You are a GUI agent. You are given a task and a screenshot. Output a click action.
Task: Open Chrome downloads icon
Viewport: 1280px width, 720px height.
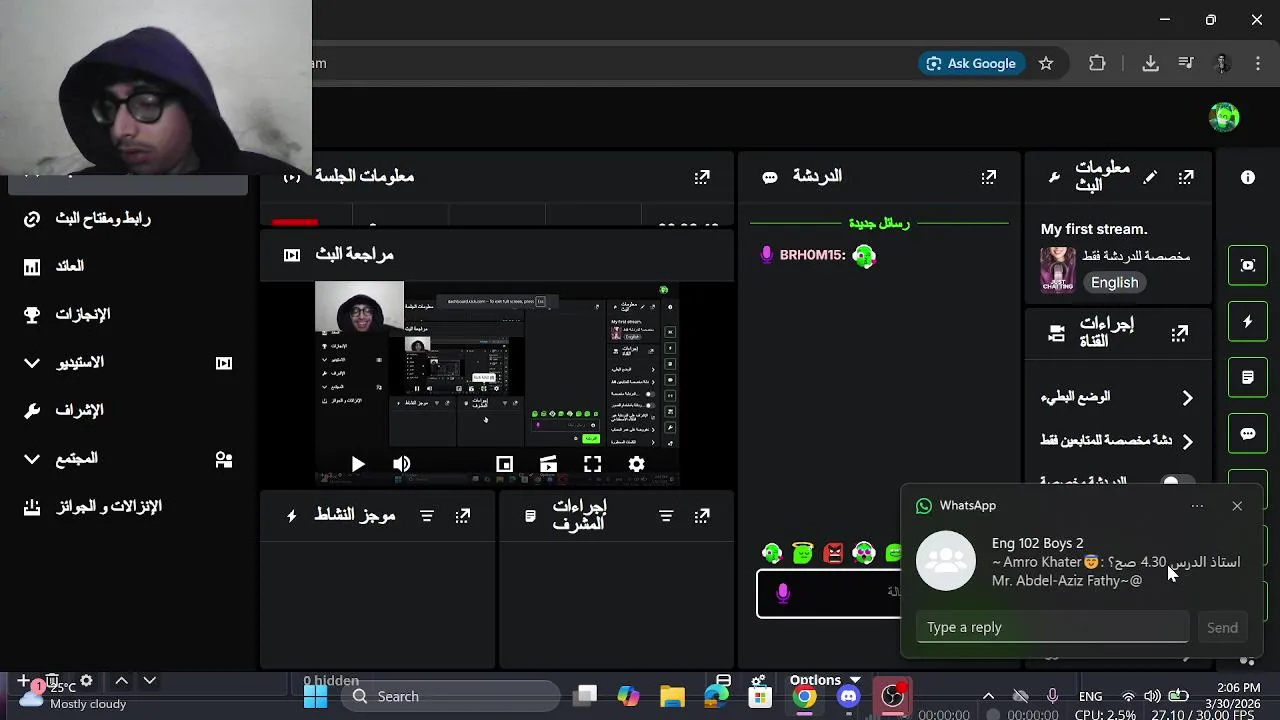(x=1150, y=63)
